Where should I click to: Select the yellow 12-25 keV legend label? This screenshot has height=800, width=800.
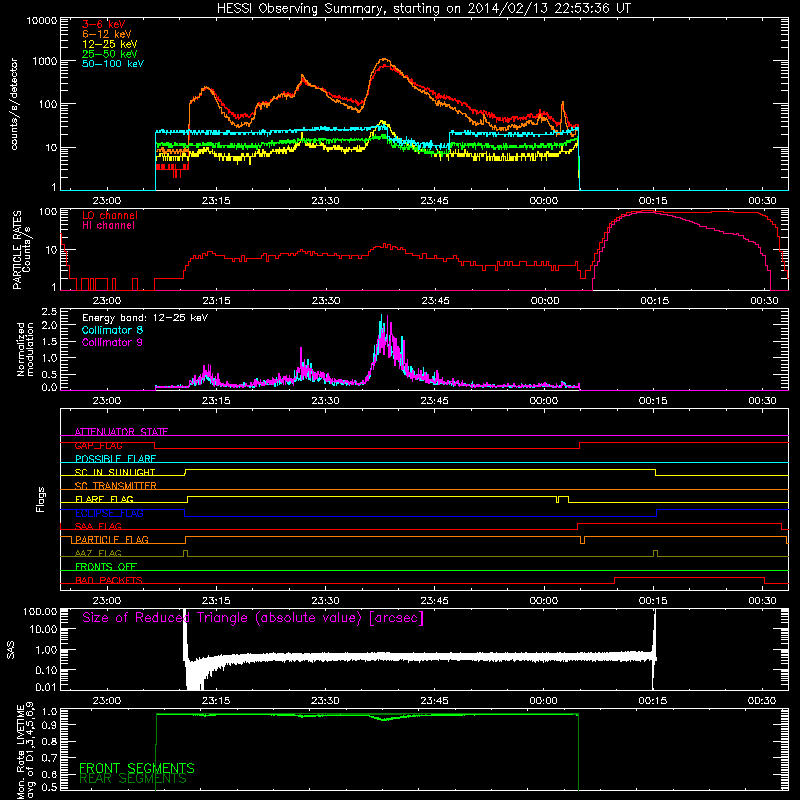coord(110,44)
